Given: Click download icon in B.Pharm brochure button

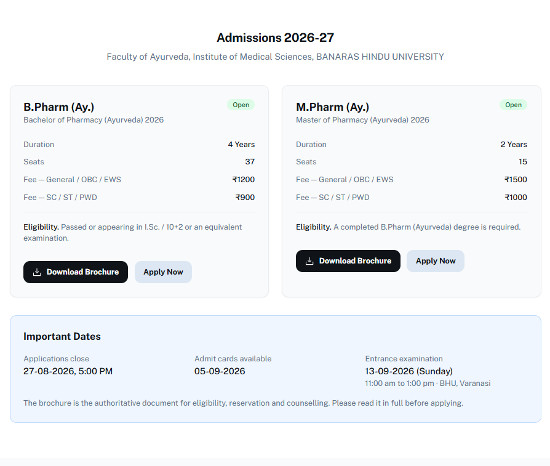Looking at the screenshot, I should (x=37, y=272).
